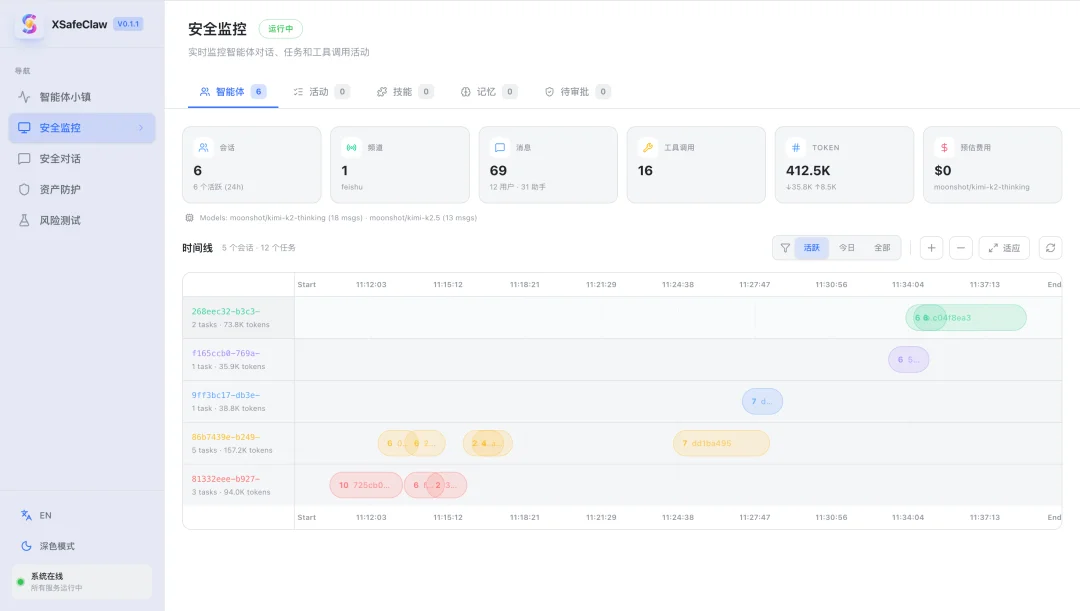1080x611 pixels.
Task: Click the timeline filter funnel icon
Action: pos(785,248)
